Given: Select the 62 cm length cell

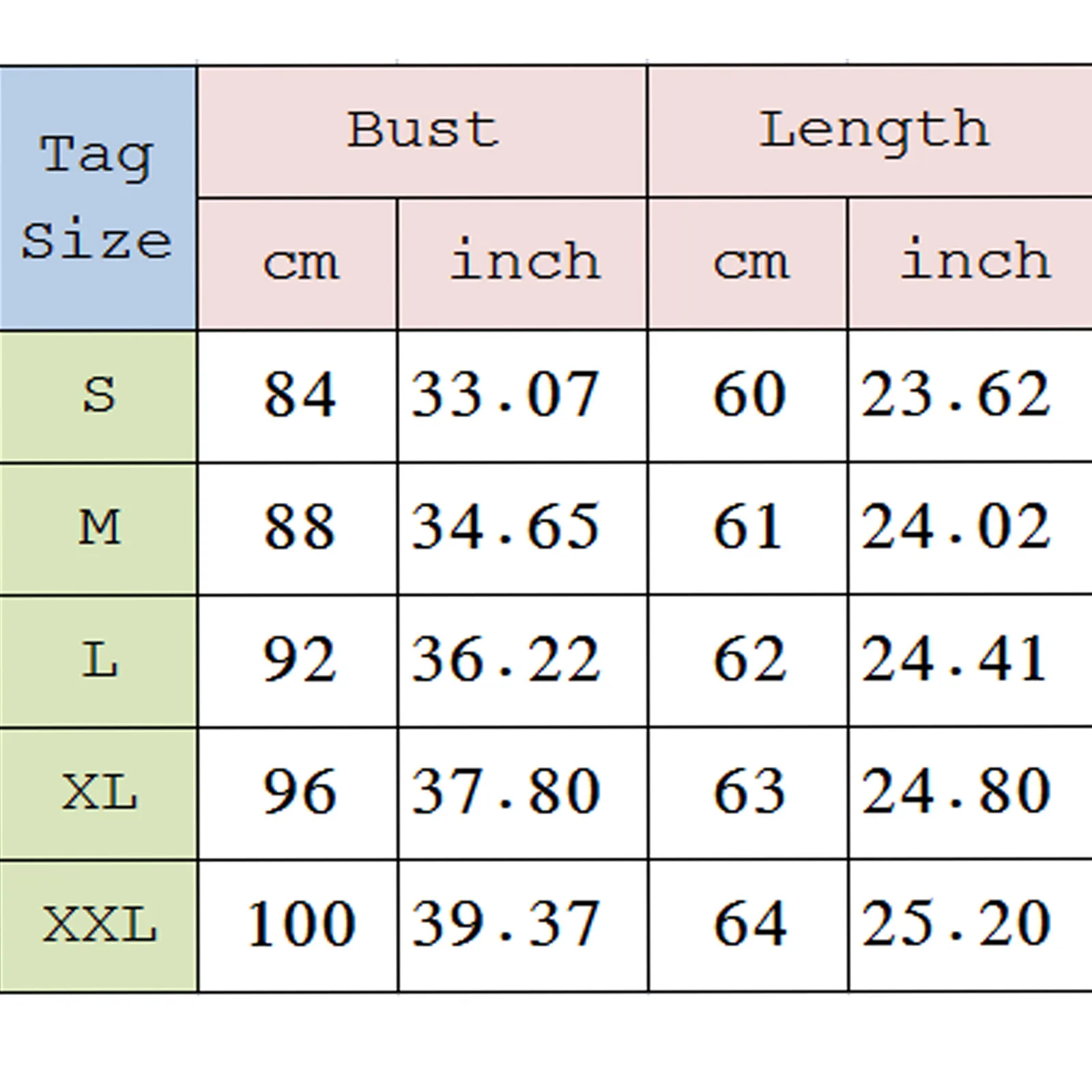Looking at the screenshot, I should (x=749, y=661).
